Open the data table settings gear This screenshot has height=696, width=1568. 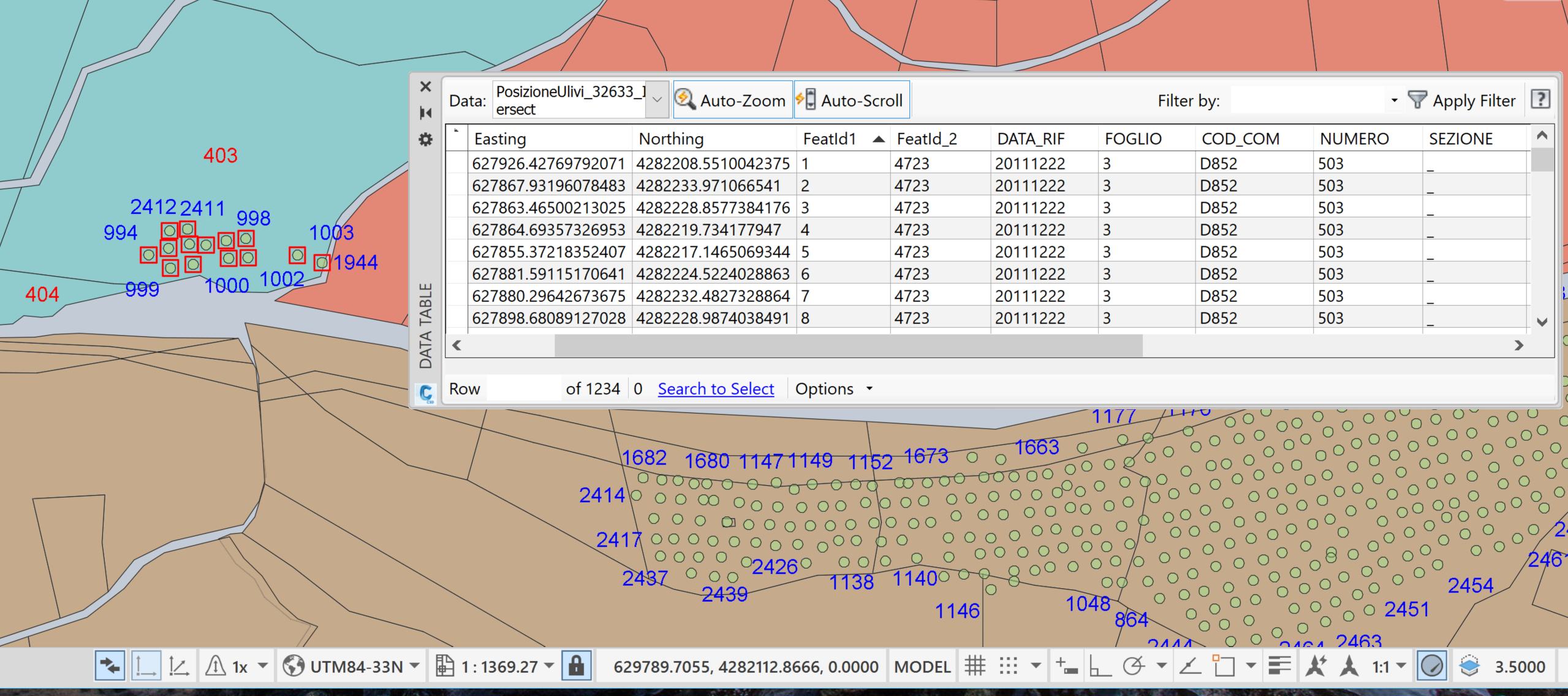click(425, 140)
